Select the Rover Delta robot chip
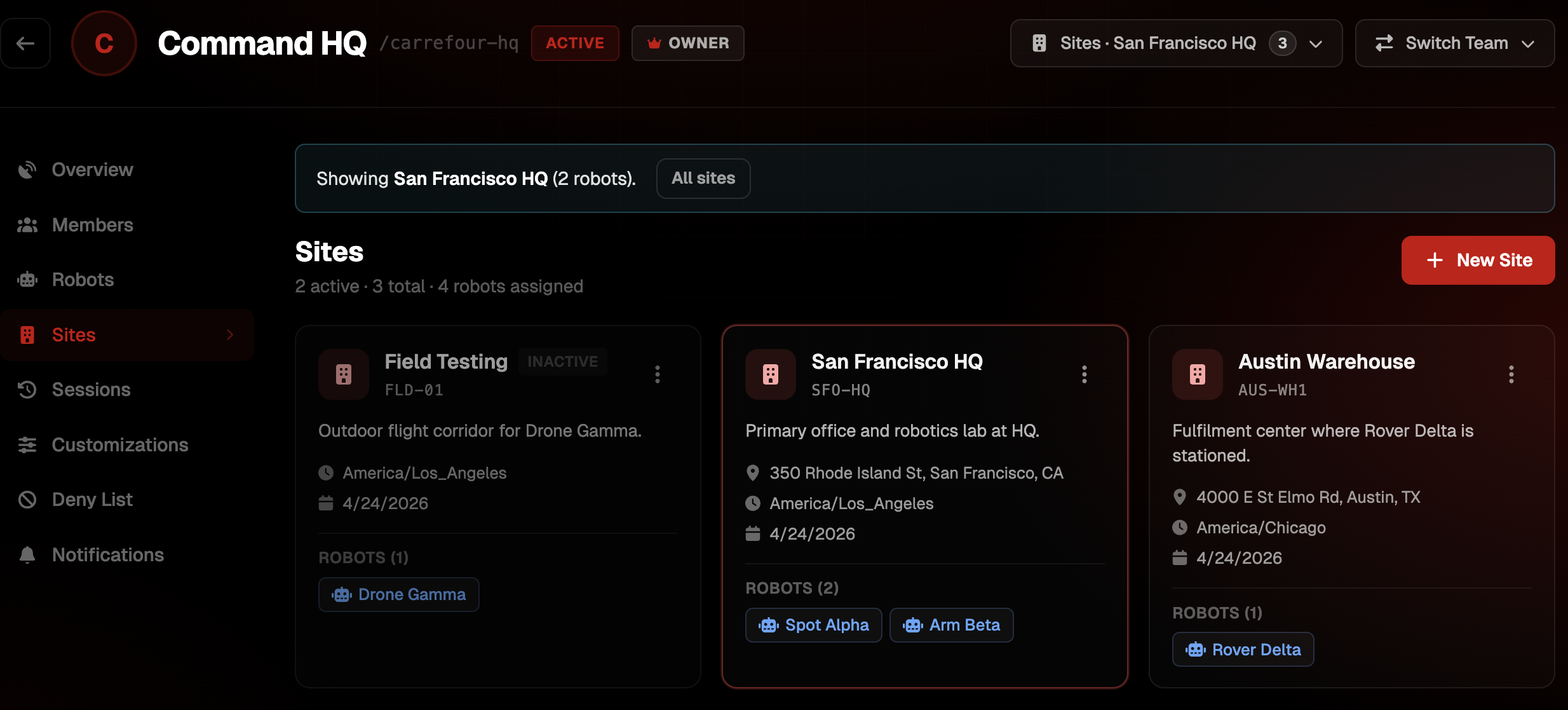 point(1243,650)
